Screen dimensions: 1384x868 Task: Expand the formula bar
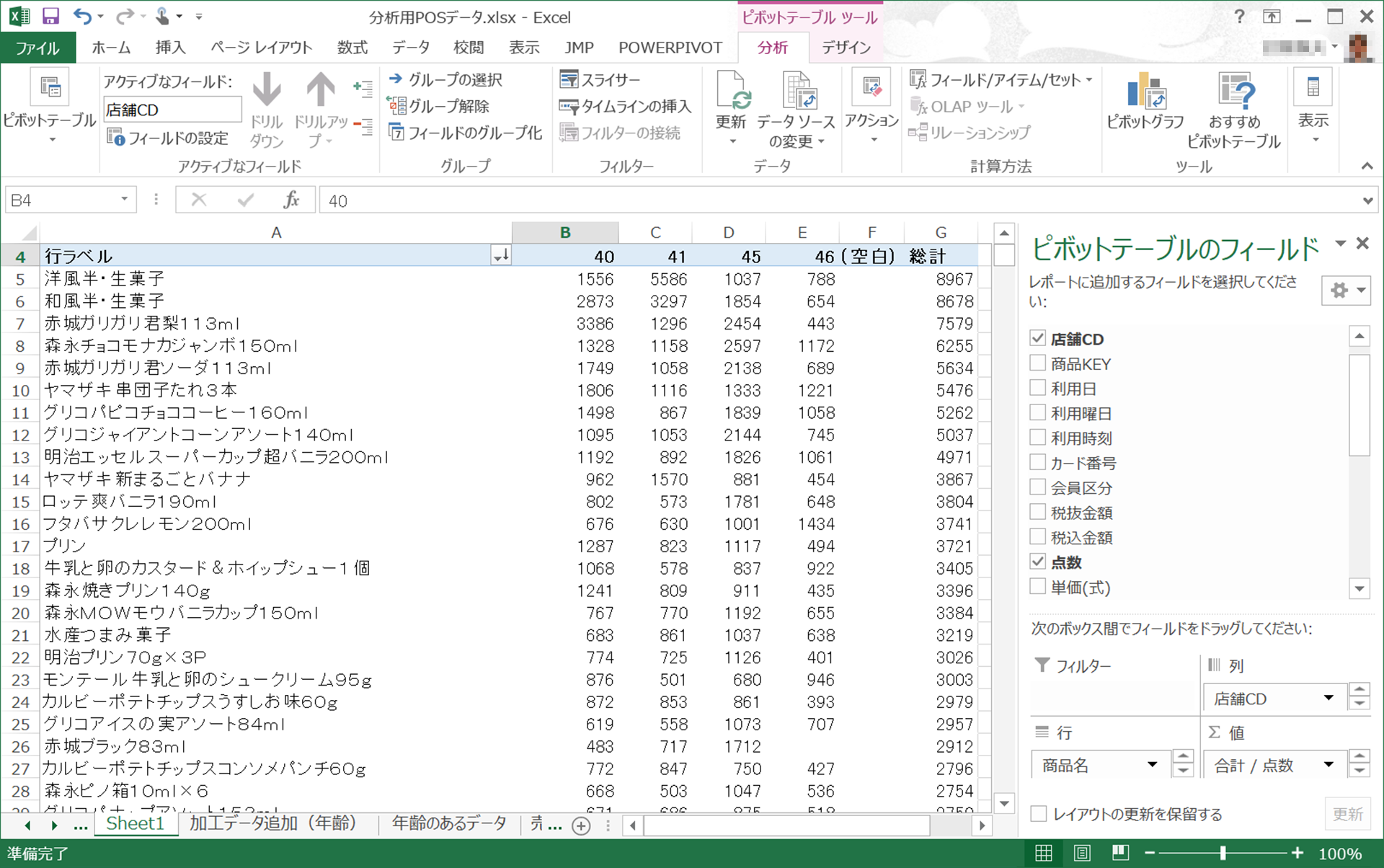click(1367, 201)
